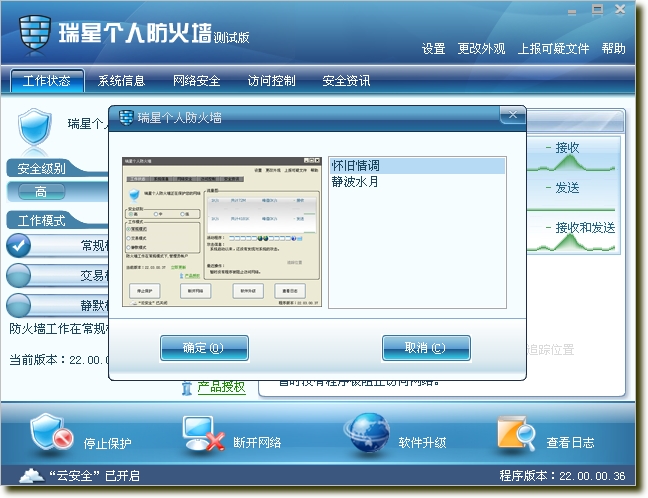Open the 帮助 menu
This screenshot has width=648, height=498.
[613, 49]
